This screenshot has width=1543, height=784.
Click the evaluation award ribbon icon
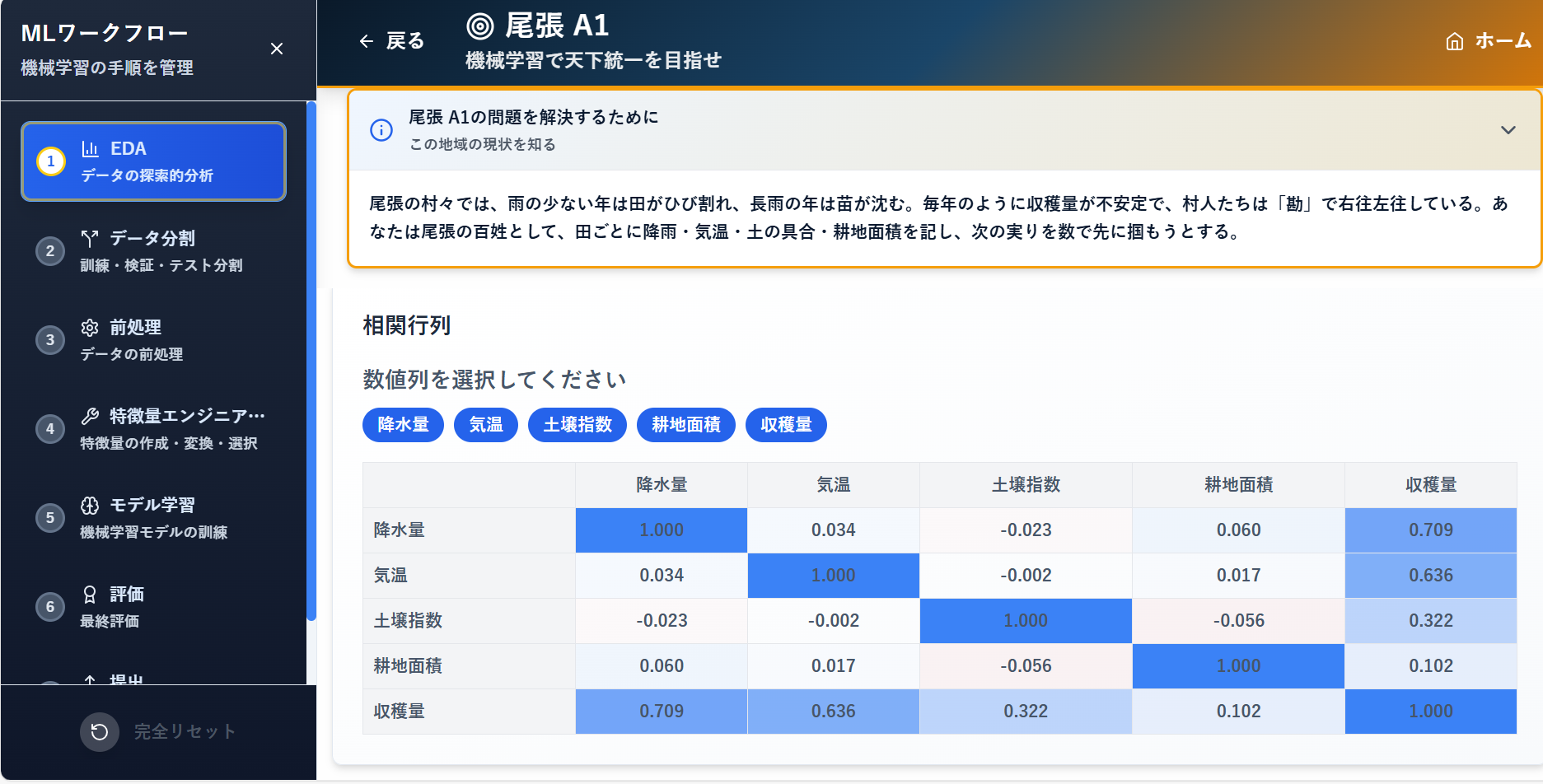(90, 594)
